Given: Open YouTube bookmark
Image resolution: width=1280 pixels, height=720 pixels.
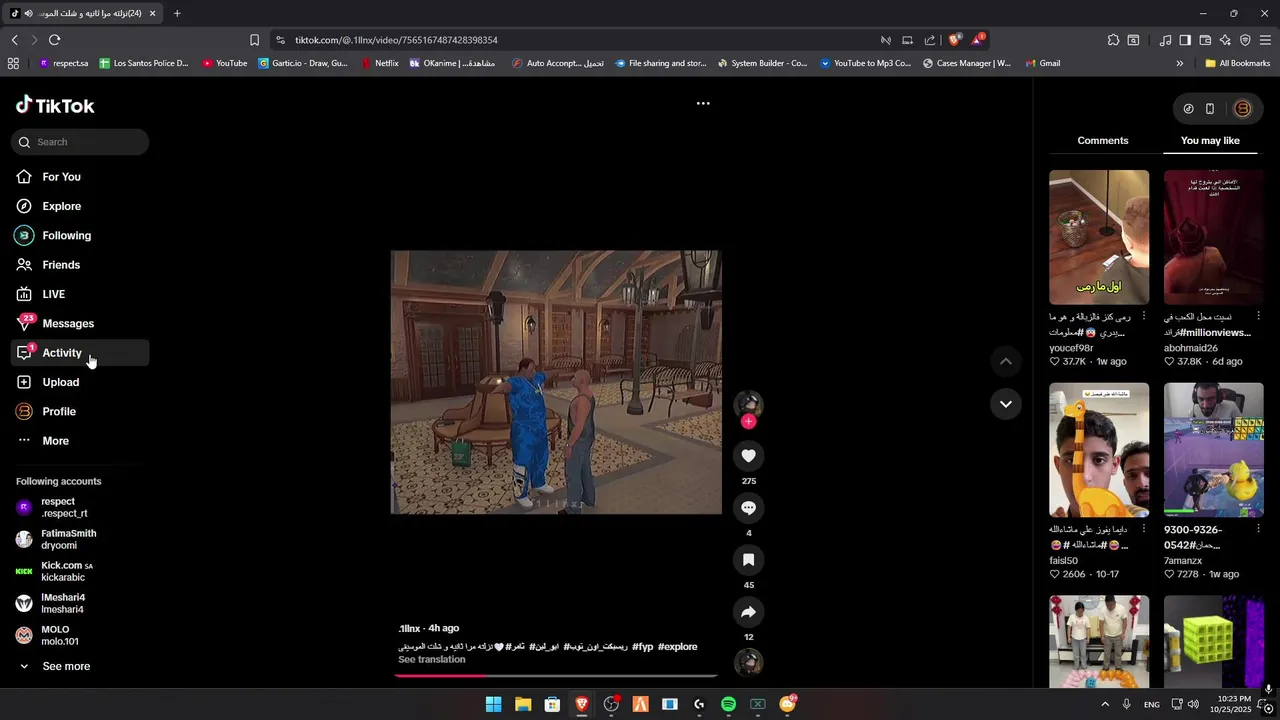Looking at the screenshot, I should (224, 63).
